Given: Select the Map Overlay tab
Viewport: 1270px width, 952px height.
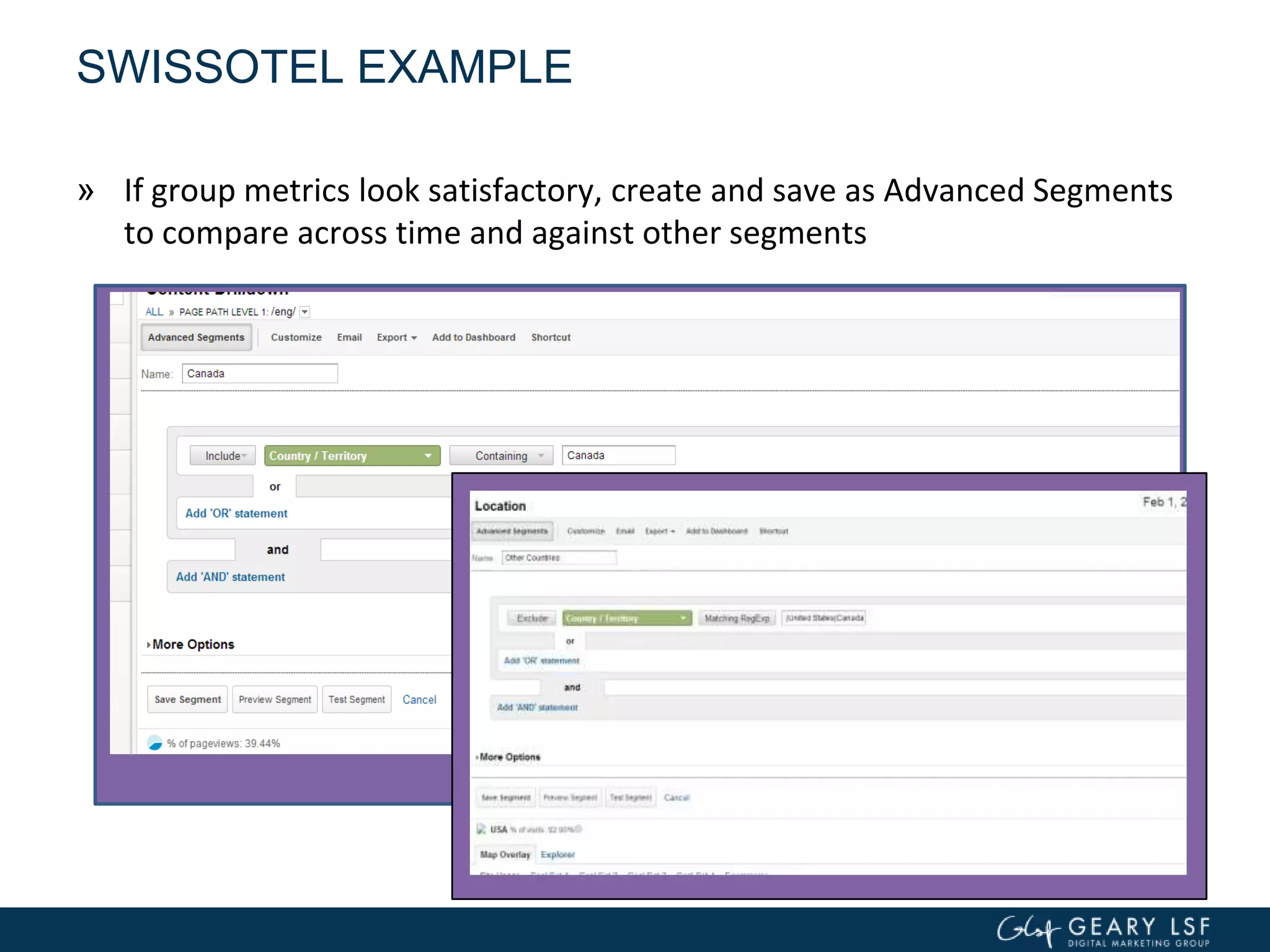Looking at the screenshot, I should tap(505, 855).
